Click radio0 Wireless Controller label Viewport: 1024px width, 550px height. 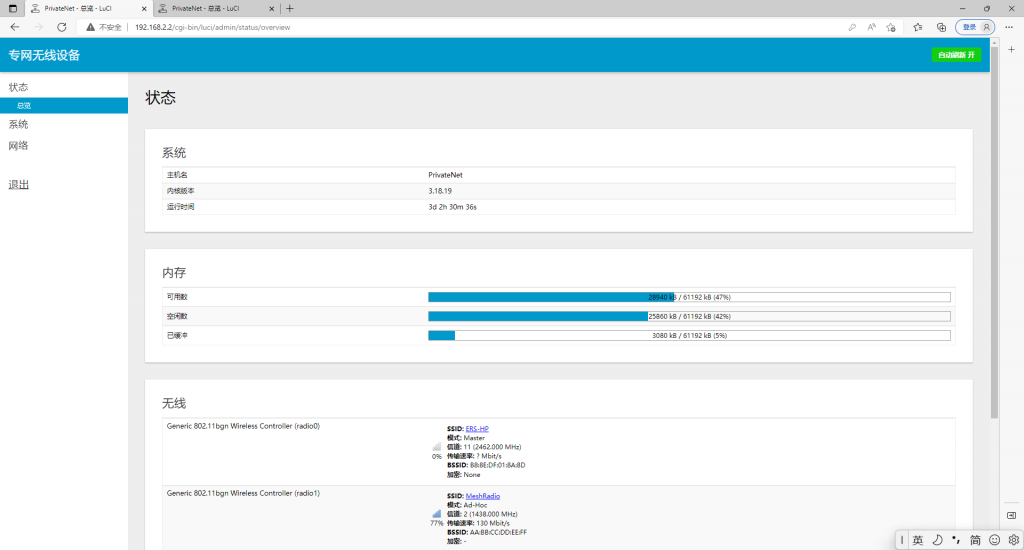click(x=243, y=426)
